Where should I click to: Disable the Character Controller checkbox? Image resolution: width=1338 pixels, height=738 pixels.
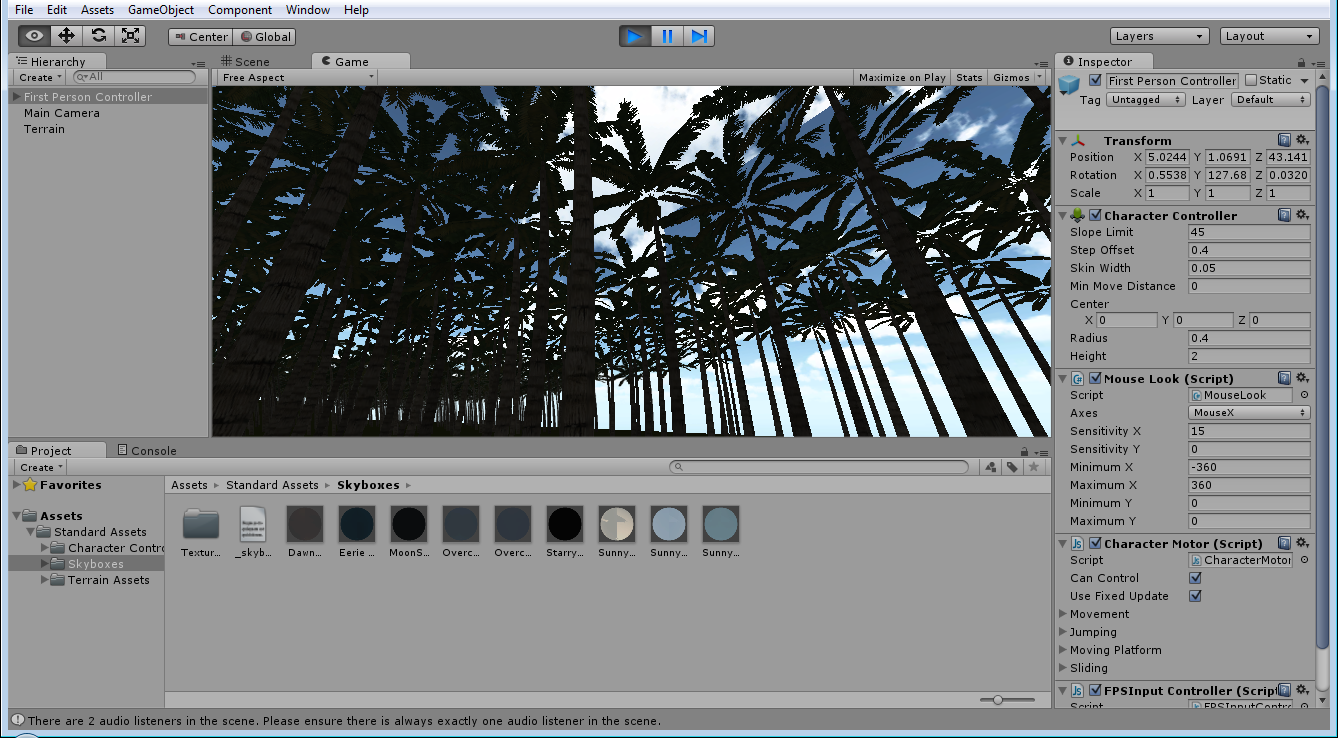click(x=1095, y=215)
